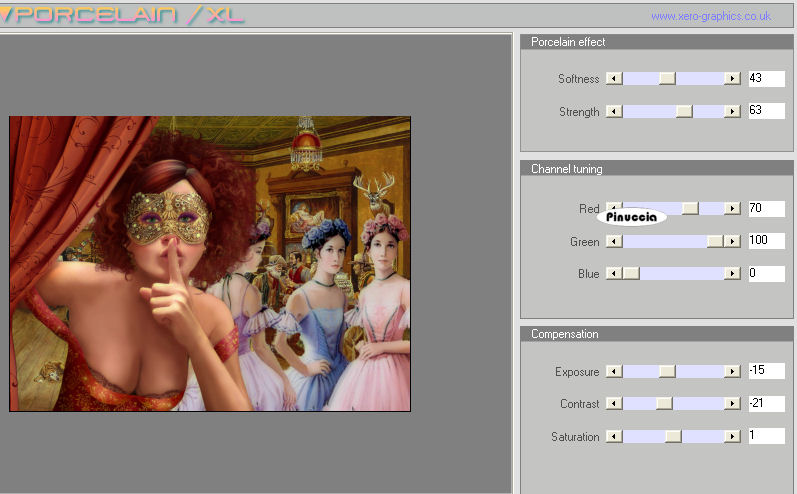Click the Contrast value field showing -21
This screenshot has width=797, height=494.
pos(767,404)
